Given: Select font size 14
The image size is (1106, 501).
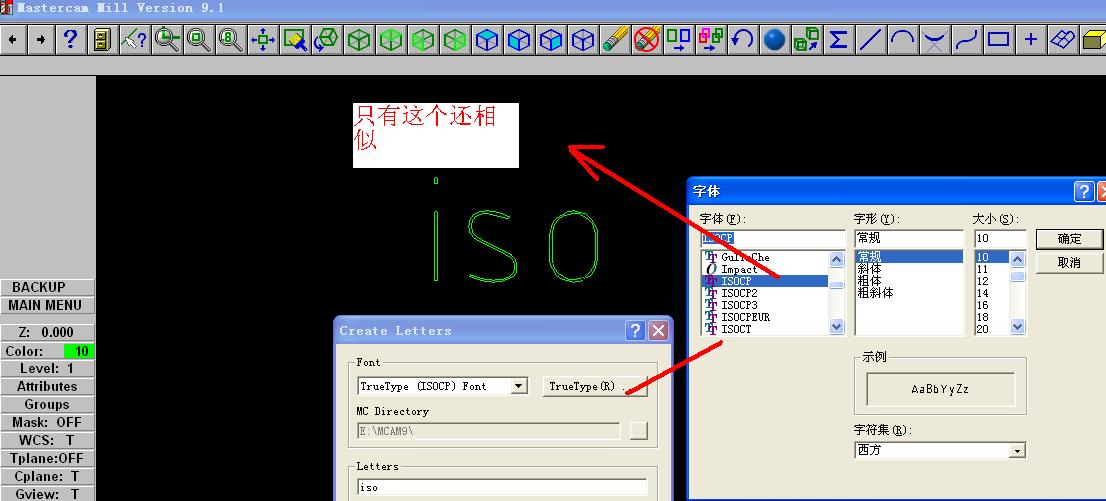Looking at the screenshot, I should click(x=983, y=293).
